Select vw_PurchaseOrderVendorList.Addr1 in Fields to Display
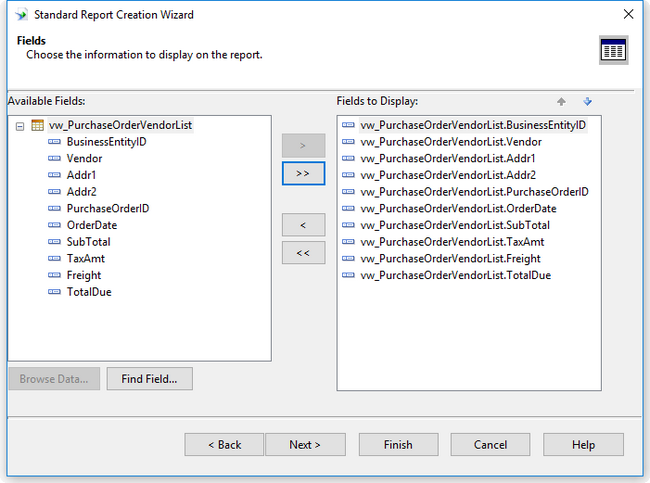Image resolution: width=650 pixels, height=483 pixels. click(448, 158)
